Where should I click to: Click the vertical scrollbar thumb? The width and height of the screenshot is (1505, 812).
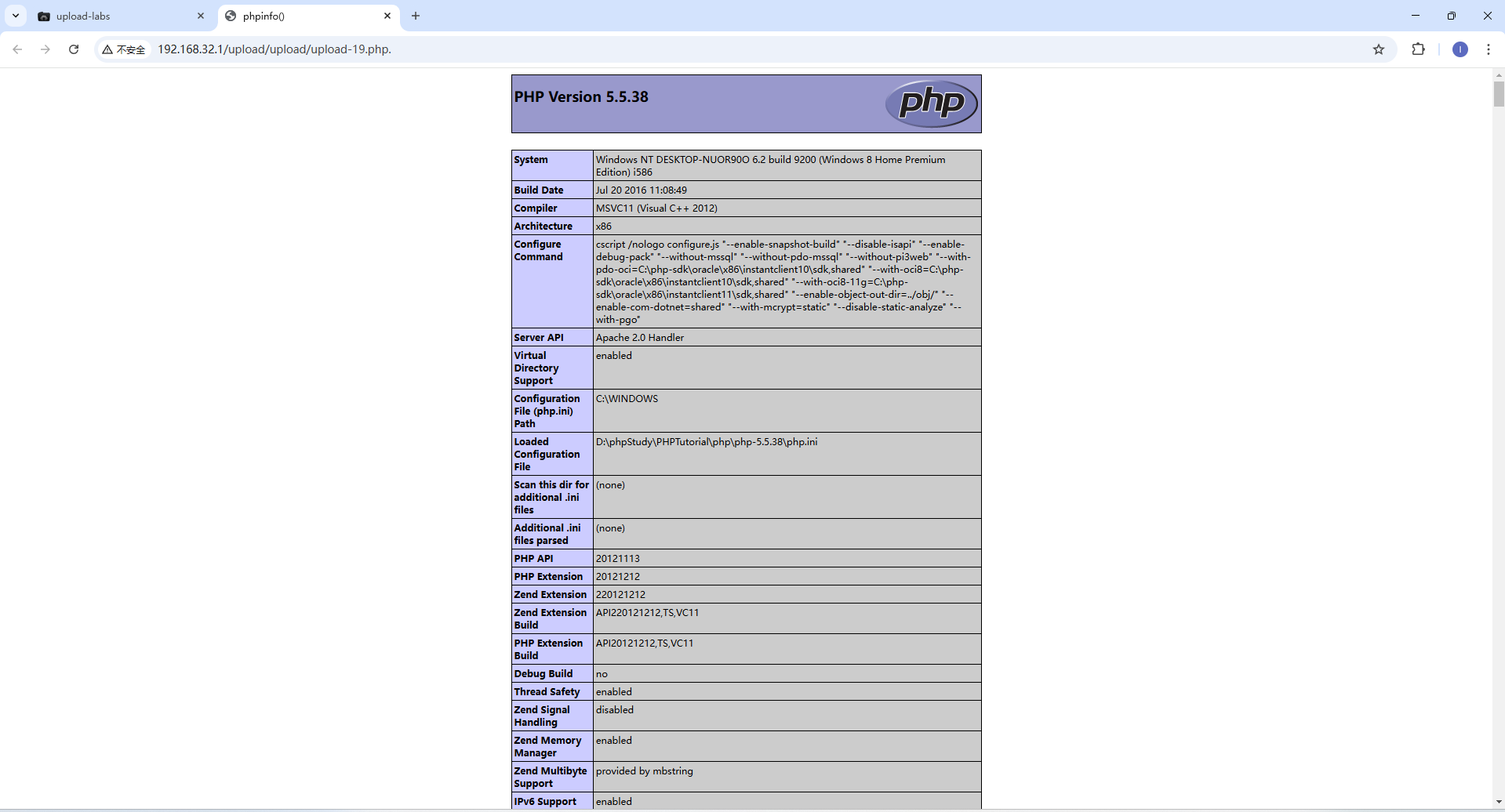pyautogui.click(x=1499, y=94)
